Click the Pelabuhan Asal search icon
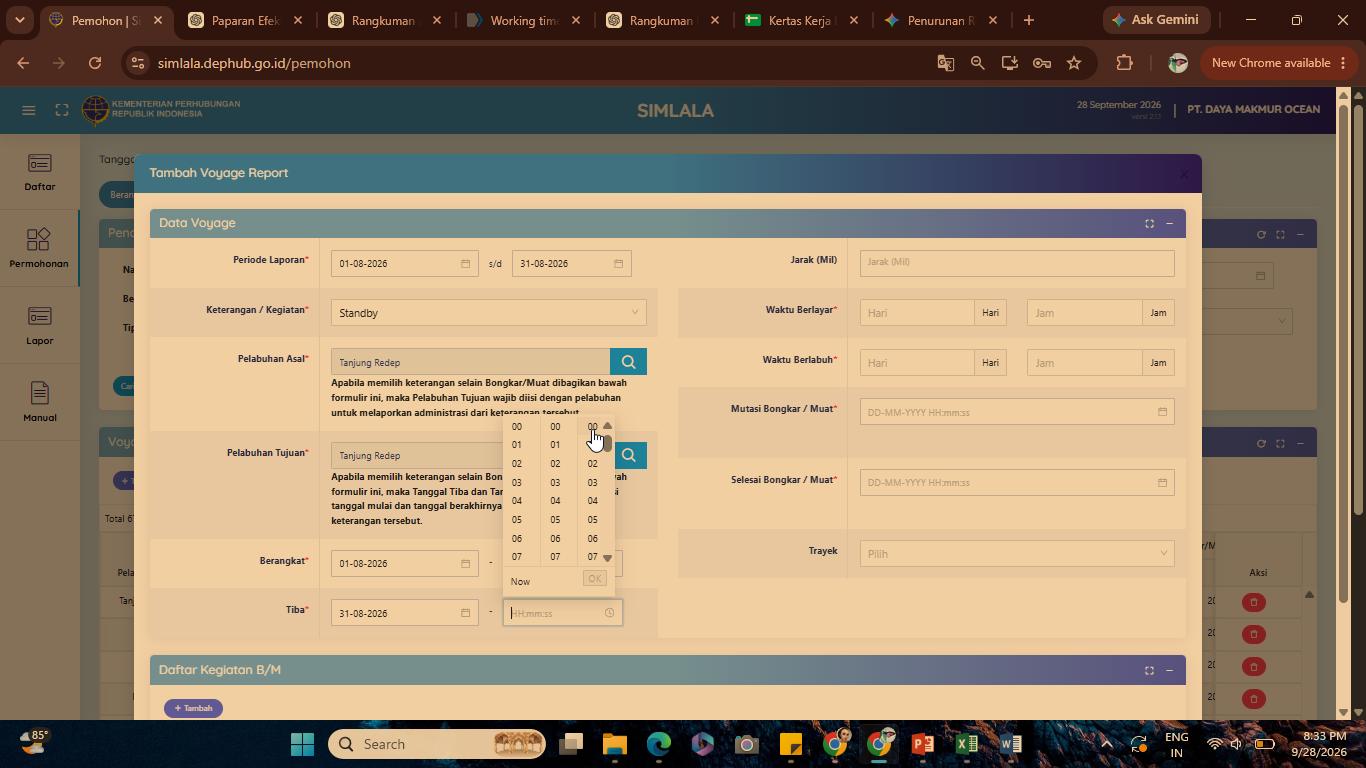The width and height of the screenshot is (1366, 768). coord(628,362)
